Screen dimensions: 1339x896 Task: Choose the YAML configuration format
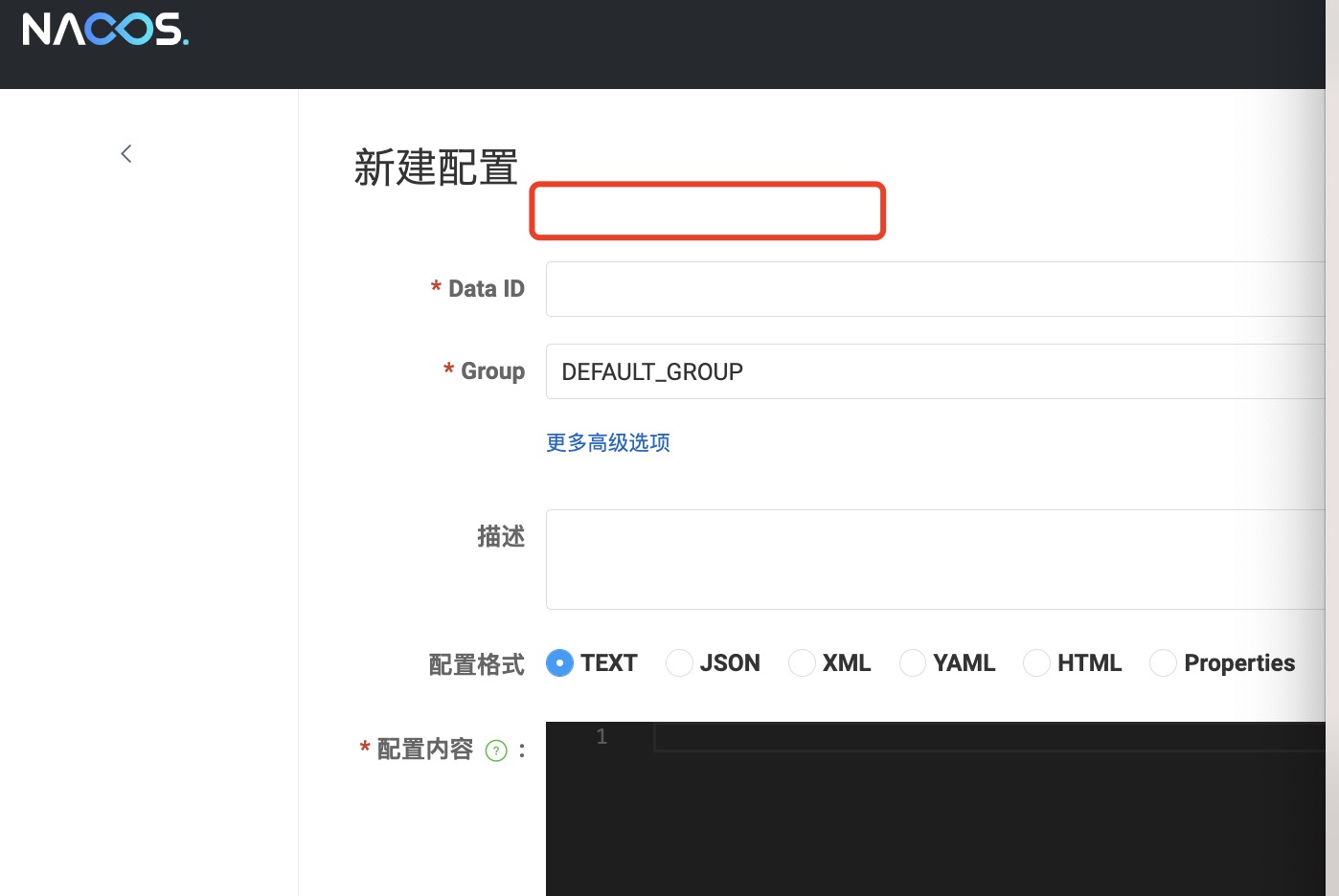[x=912, y=662]
